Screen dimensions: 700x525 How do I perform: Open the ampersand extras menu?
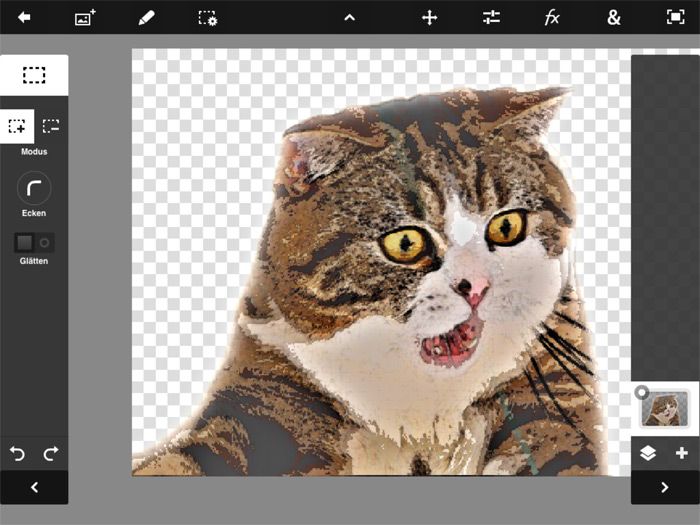point(613,17)
